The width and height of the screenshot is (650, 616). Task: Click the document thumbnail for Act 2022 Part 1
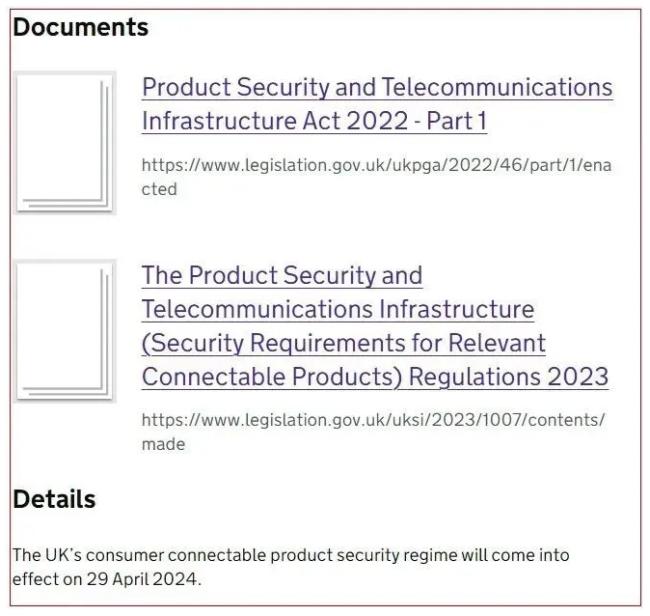pyautogui.click(x=64, y=141)
